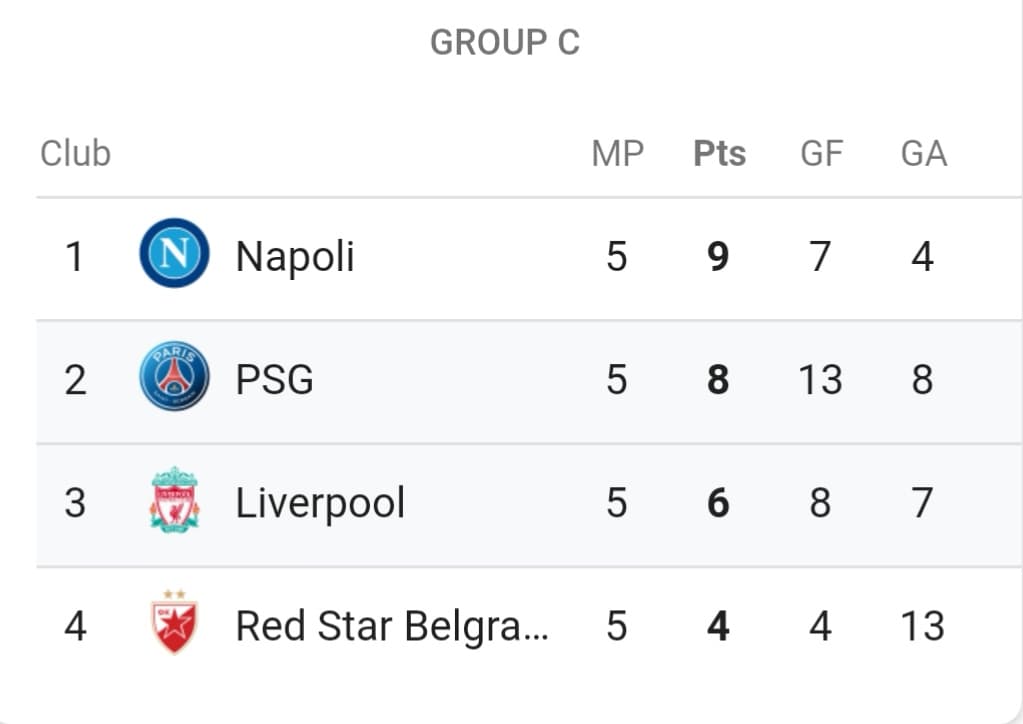Viewport: 1023px width, 724px height.
Task: Select the Liverpool team name
Action: click(x=320, y=503)
